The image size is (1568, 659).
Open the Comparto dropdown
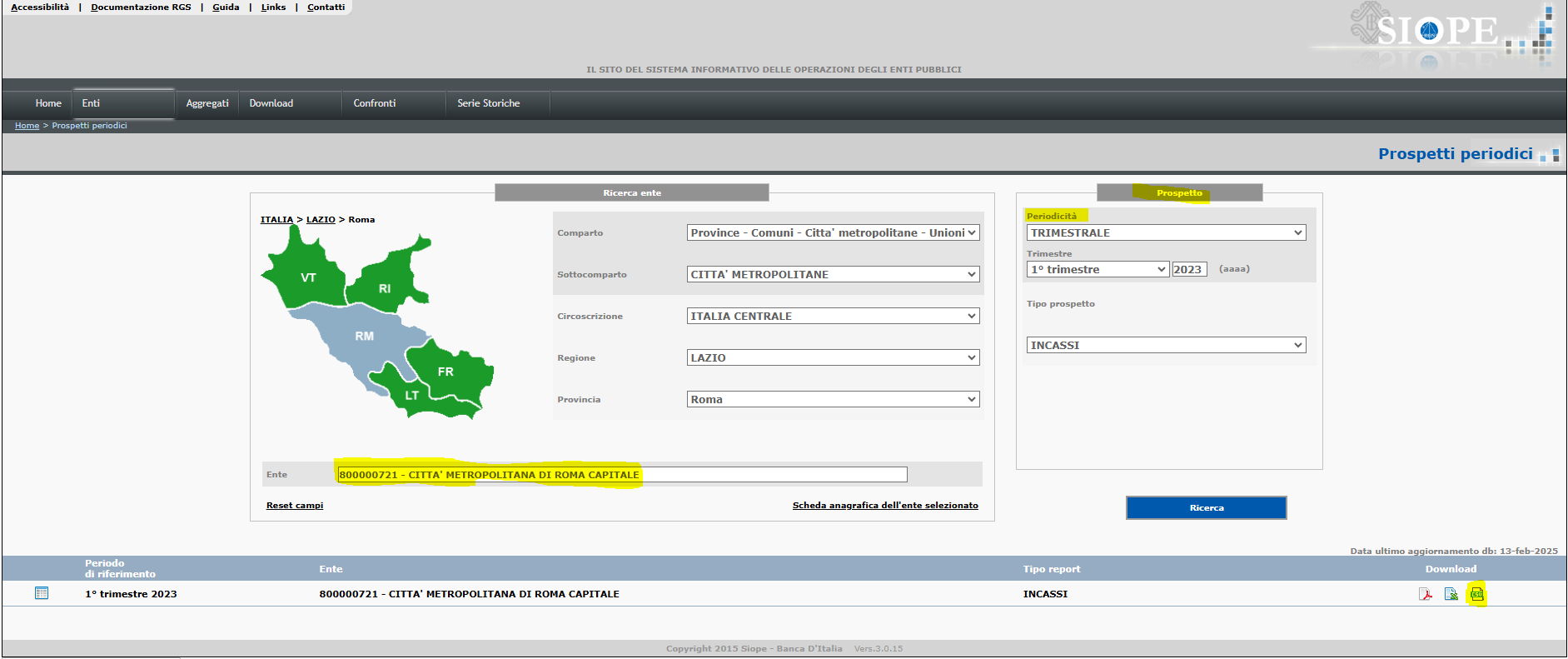[833, 233]
